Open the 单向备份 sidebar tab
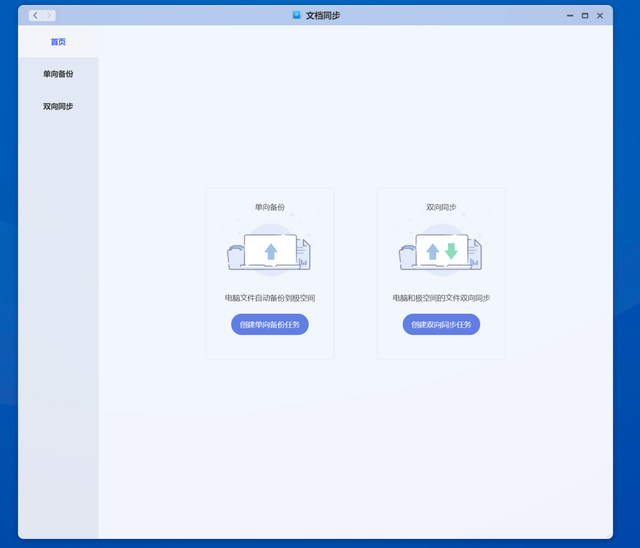Viewport: 640px width, 548px height. (58, 74)
